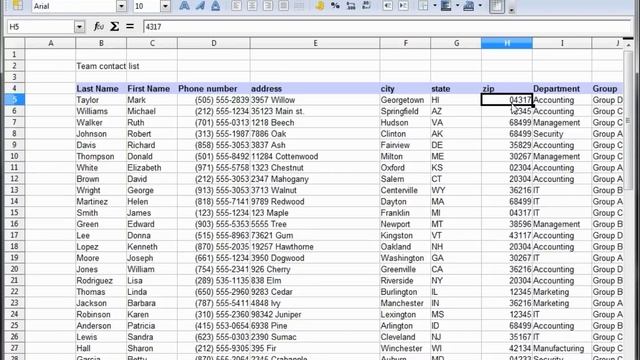Apply Percent number format

(x=335, y=6)
